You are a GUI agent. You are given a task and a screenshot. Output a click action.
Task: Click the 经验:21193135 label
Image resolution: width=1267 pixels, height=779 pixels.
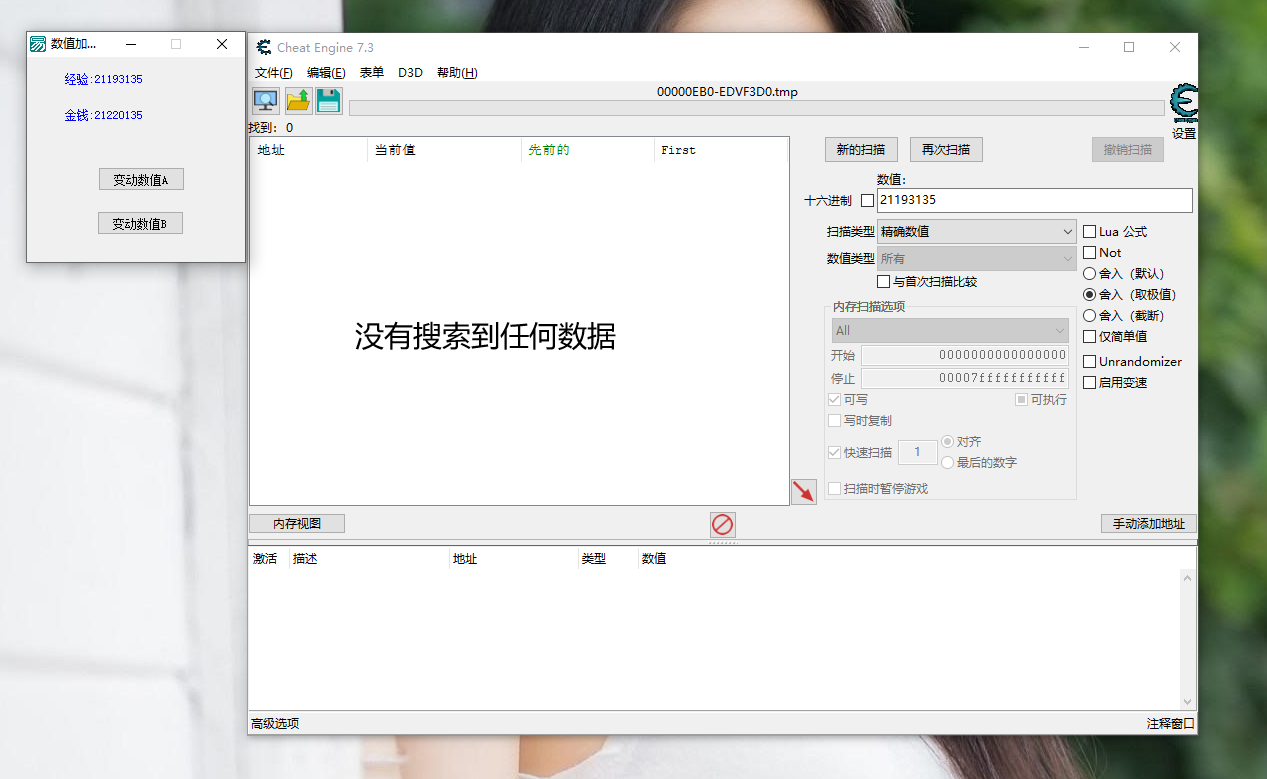(104, 79)
